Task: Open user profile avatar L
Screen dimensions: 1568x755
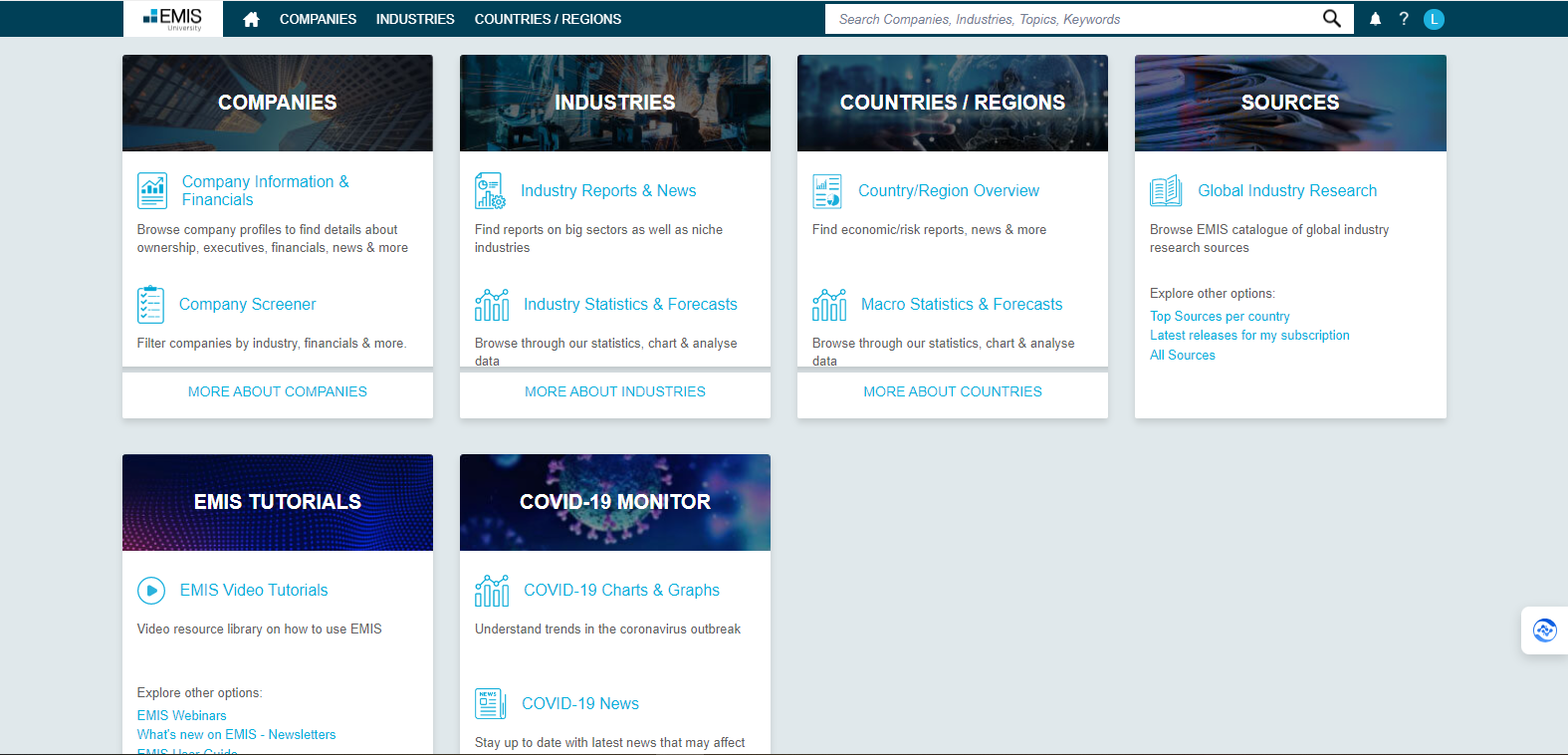Action: pos(1434,19)
